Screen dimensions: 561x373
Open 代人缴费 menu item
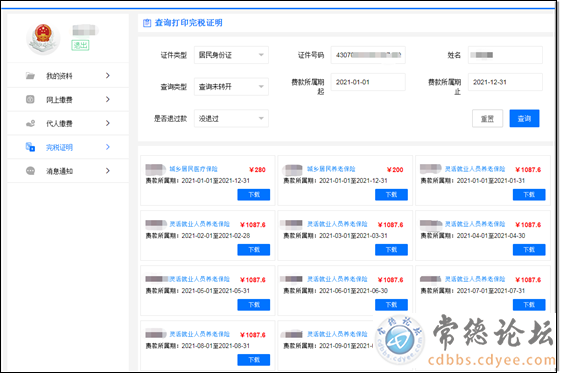pyautogui.click(x=68, y=123)
